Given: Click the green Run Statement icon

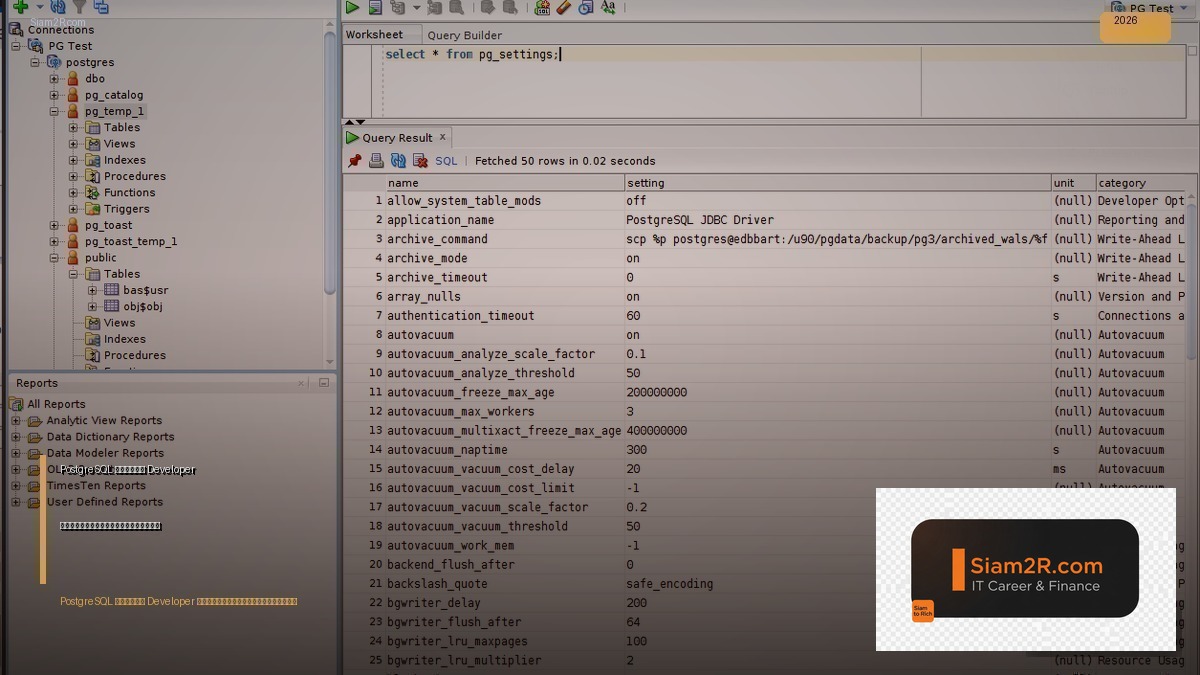Looking at the screenshot, I should click(352, 7).
